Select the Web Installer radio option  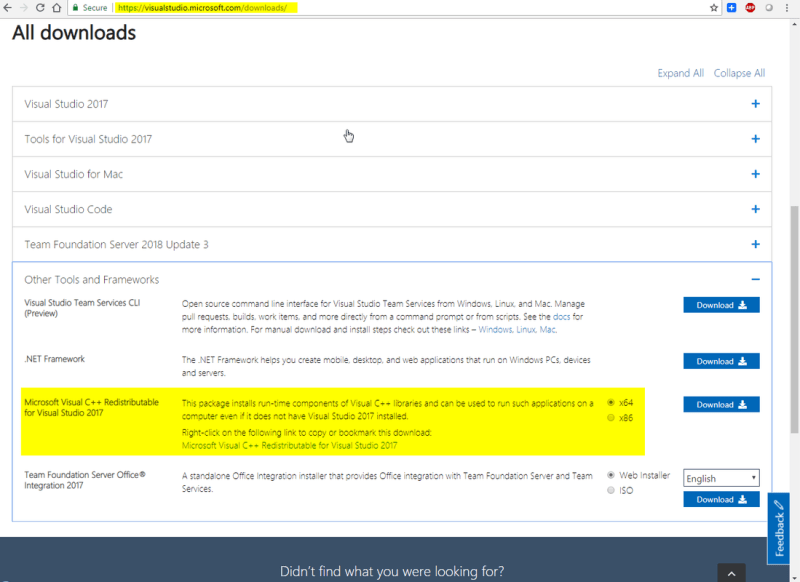(x=611, y=475)
